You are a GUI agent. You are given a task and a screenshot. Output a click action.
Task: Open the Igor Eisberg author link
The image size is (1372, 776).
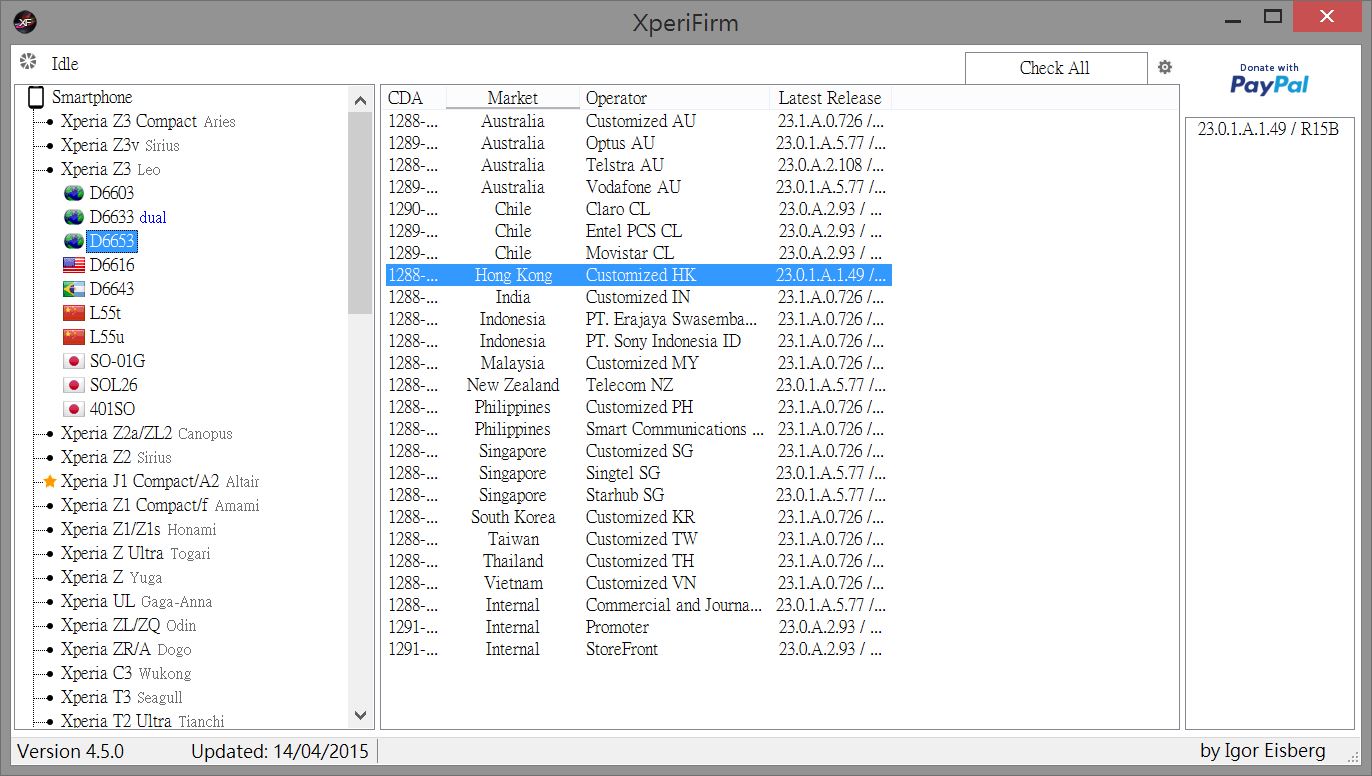tap(1264, 751)
